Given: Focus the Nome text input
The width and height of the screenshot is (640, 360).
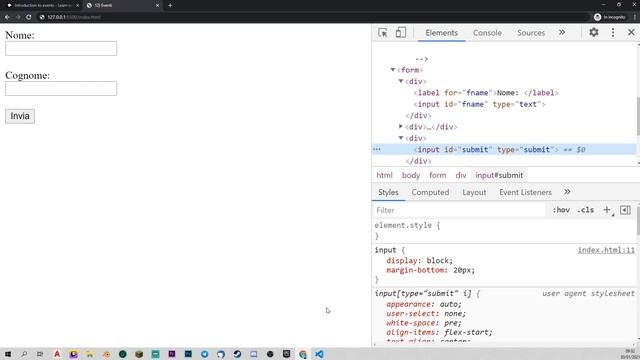Looking at the screenshot, I should (61, 48).
